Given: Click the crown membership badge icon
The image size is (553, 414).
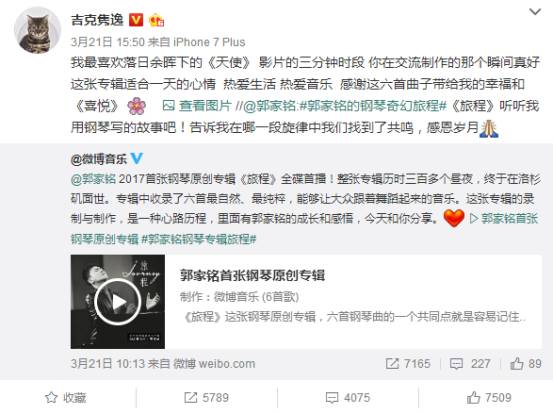Looking at the screenshot, I should (156, 20).
